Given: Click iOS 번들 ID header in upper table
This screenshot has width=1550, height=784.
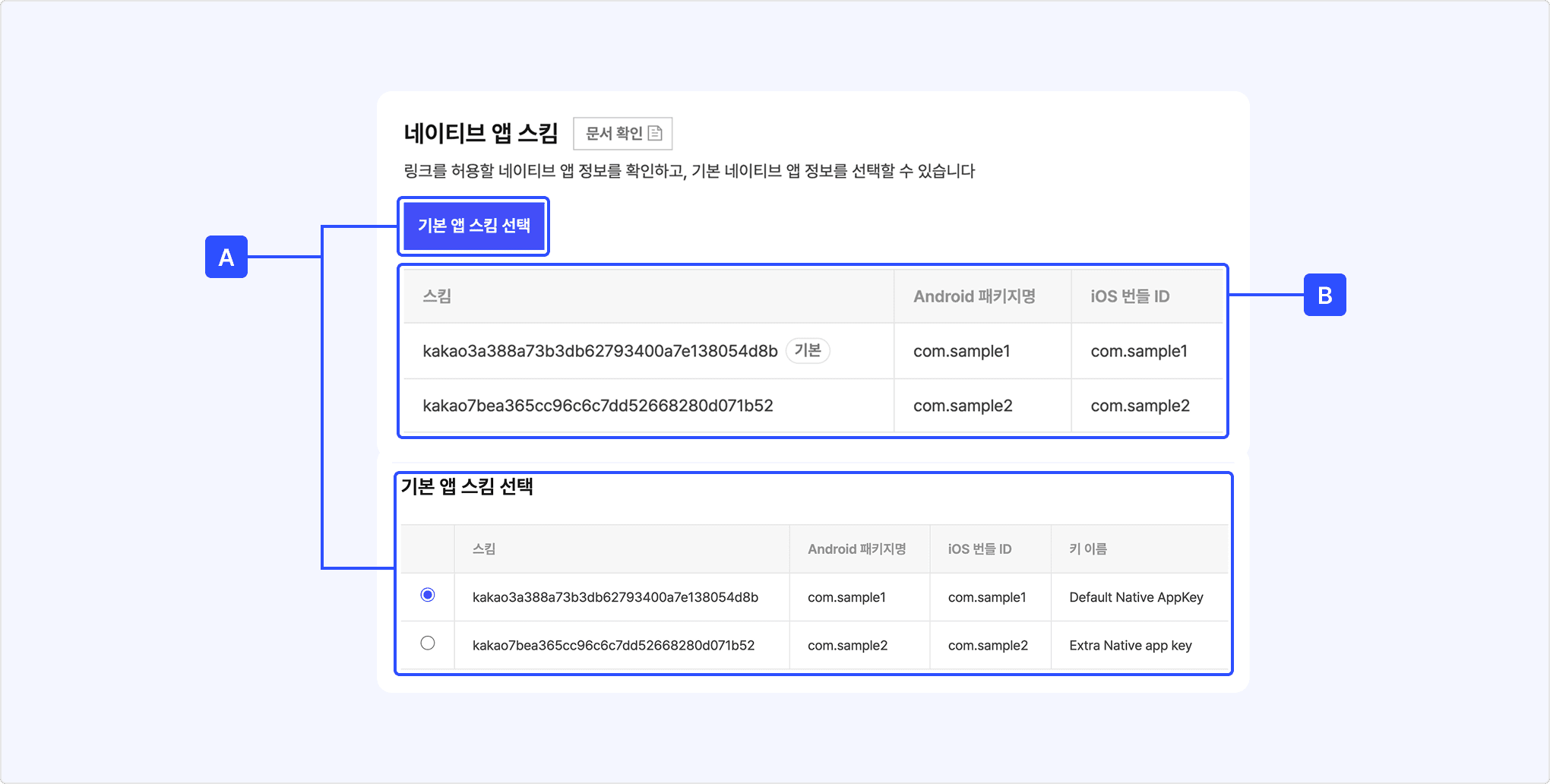Looking at the screenshot, I should [x=1130, y=296].
